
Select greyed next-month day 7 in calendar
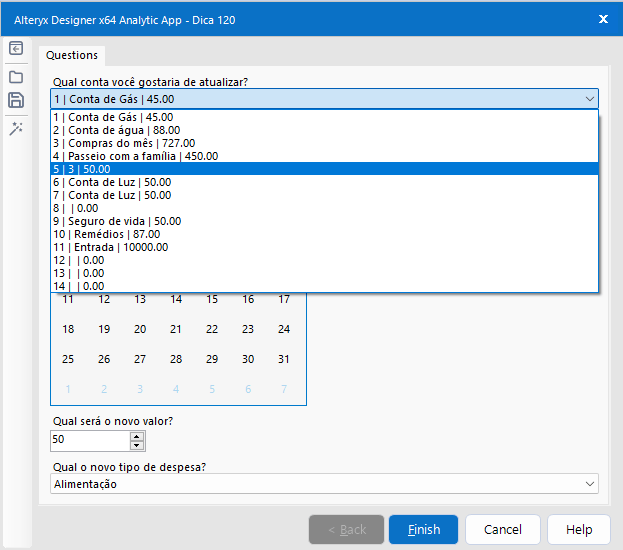(284, 389)
